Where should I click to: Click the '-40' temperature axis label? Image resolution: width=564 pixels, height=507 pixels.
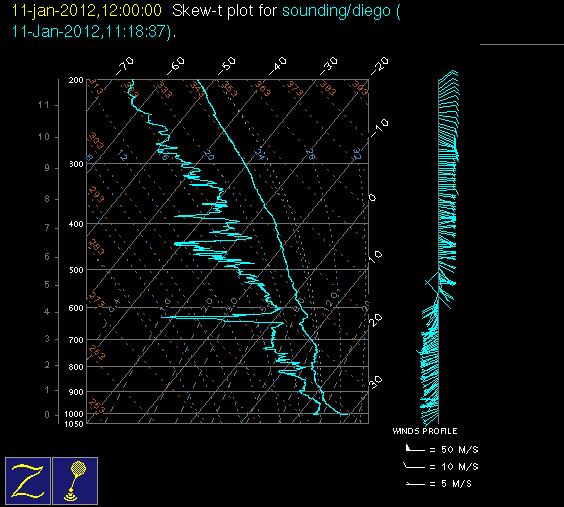278,65
